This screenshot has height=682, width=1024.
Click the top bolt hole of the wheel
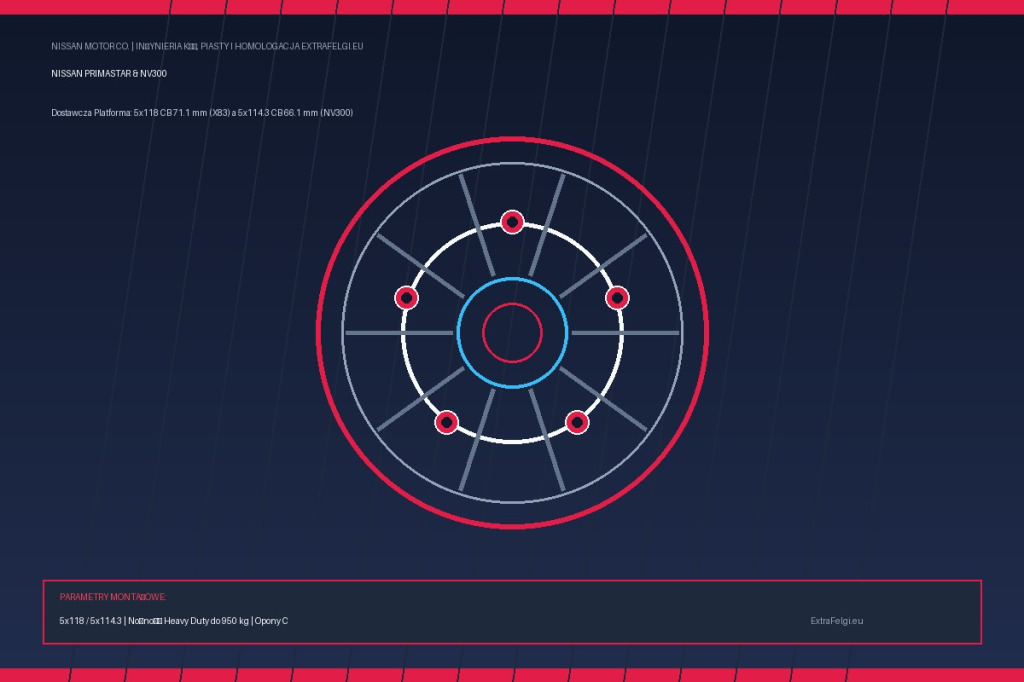[513, 222]
